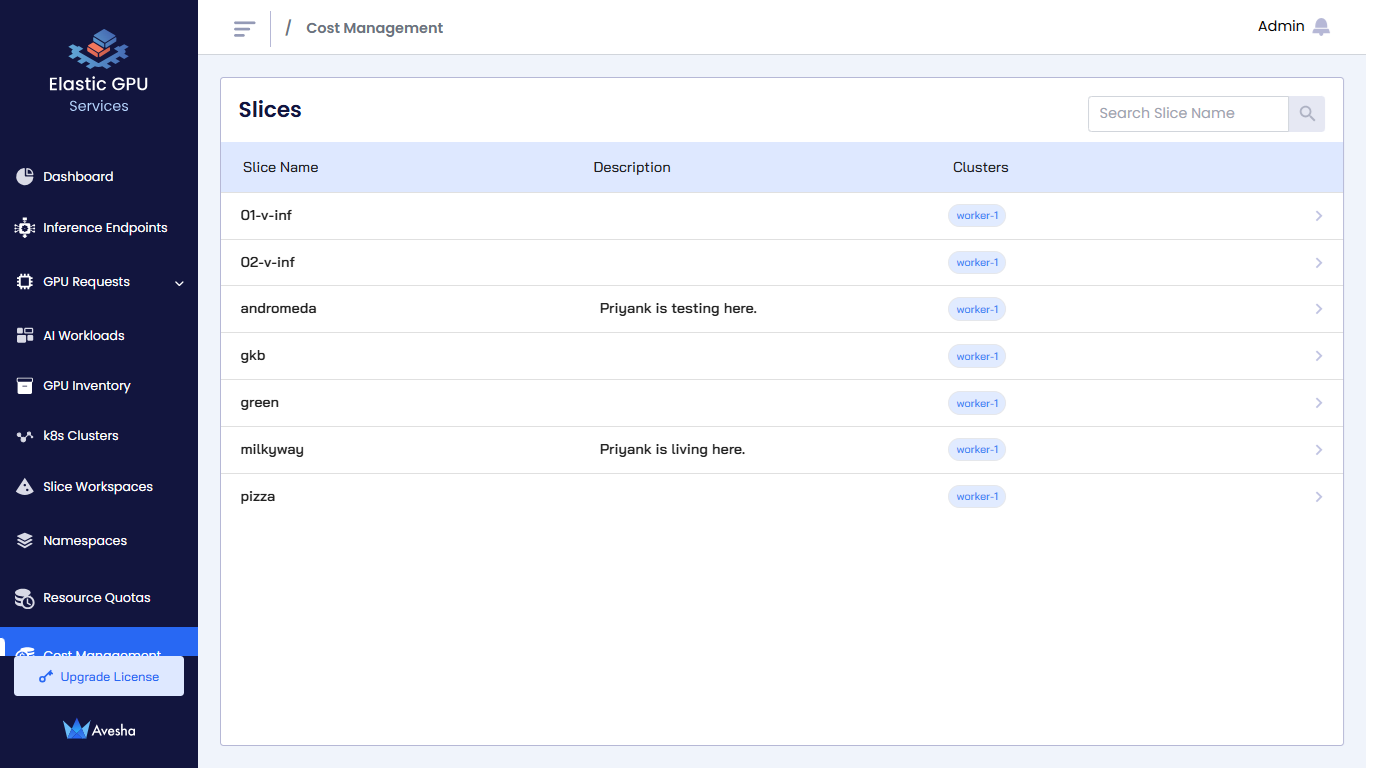Expand the GPU Requests submenu arrow
1375x782 pixels.
point(180,283)
